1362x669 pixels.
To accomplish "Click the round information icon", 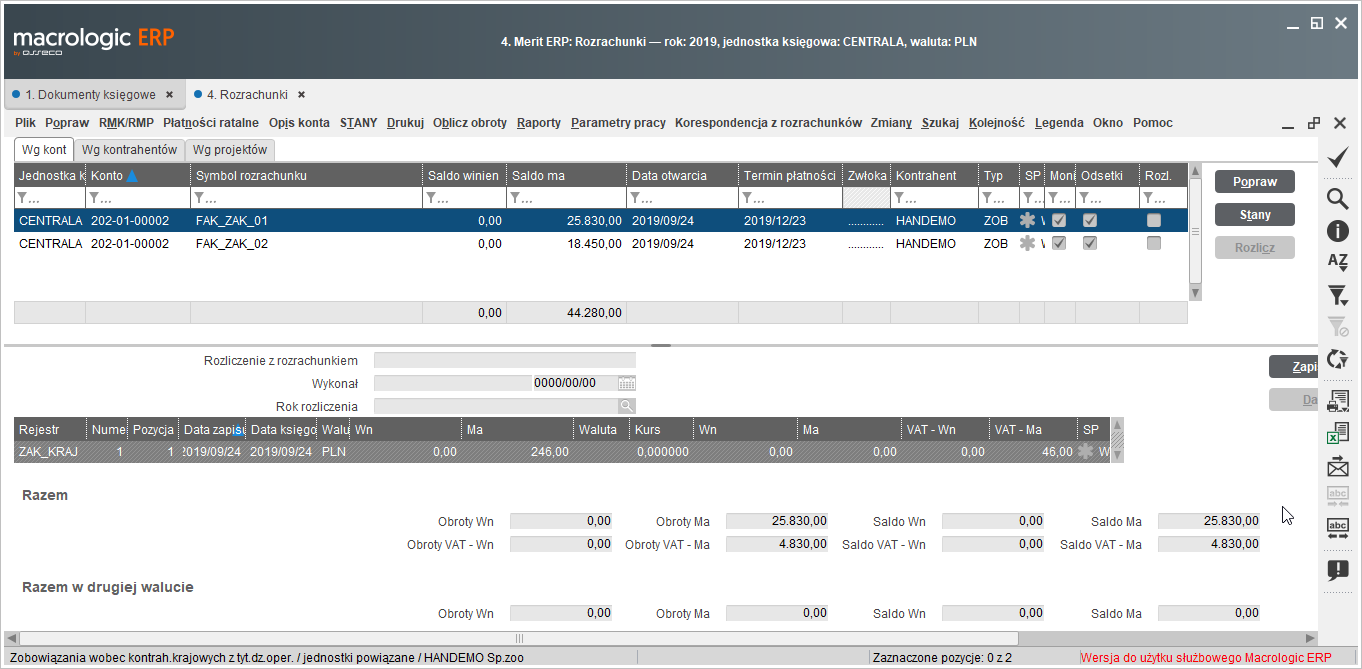I will (1337, 231).
